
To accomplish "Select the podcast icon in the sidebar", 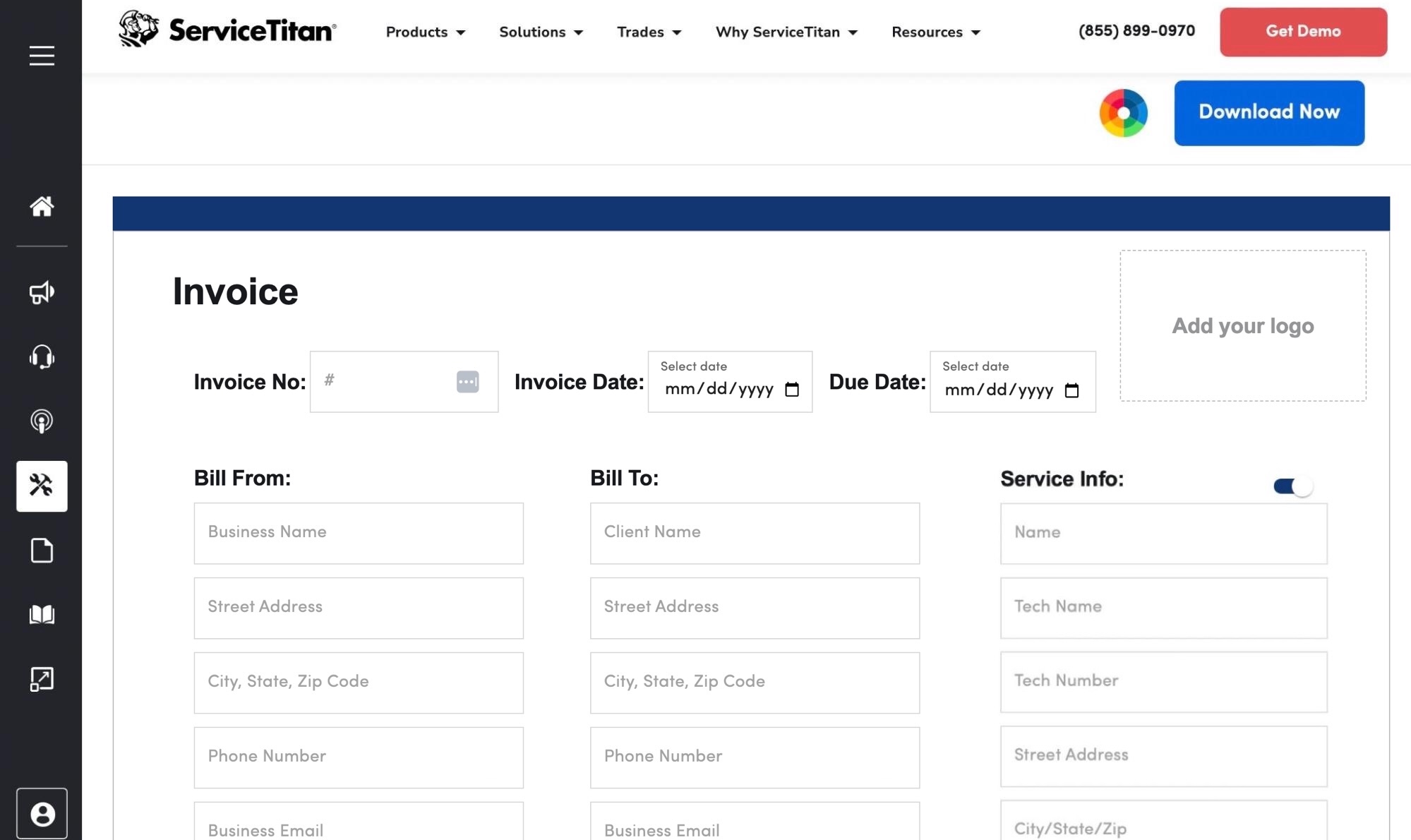I will (x=42, y=421).
